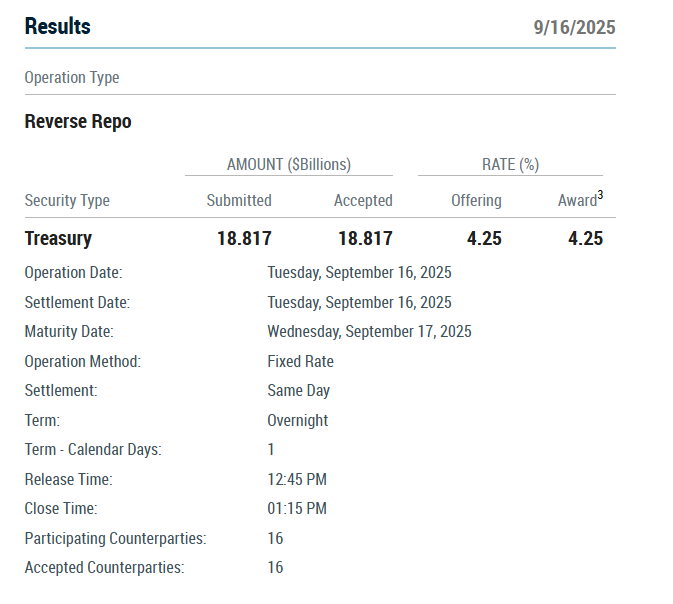Click the Overnight term value
Image resolution: width=673 pixels, height=604 pixels.
click(x=297, y=420)
